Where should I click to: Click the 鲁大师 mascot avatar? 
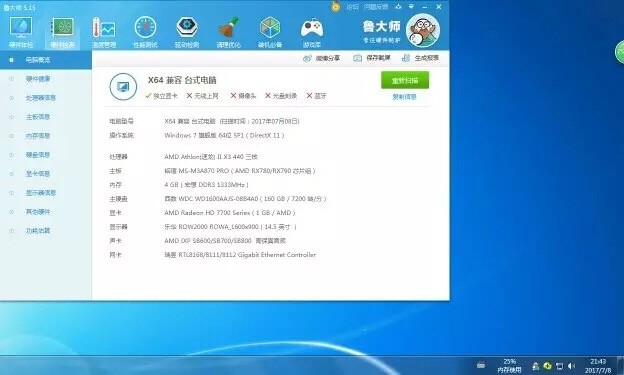(423, 30)
